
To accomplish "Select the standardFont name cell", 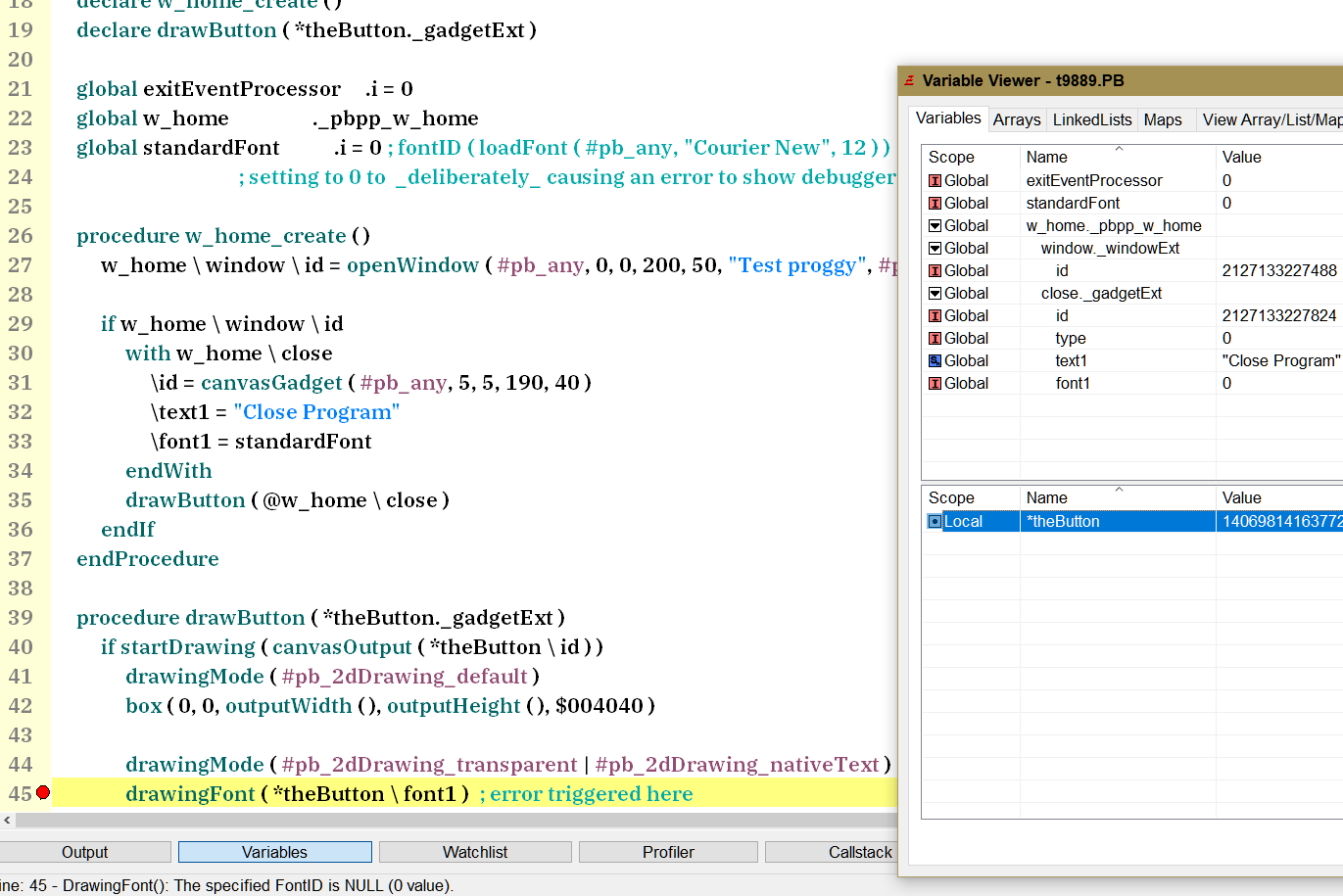I will coord(1073,203).
